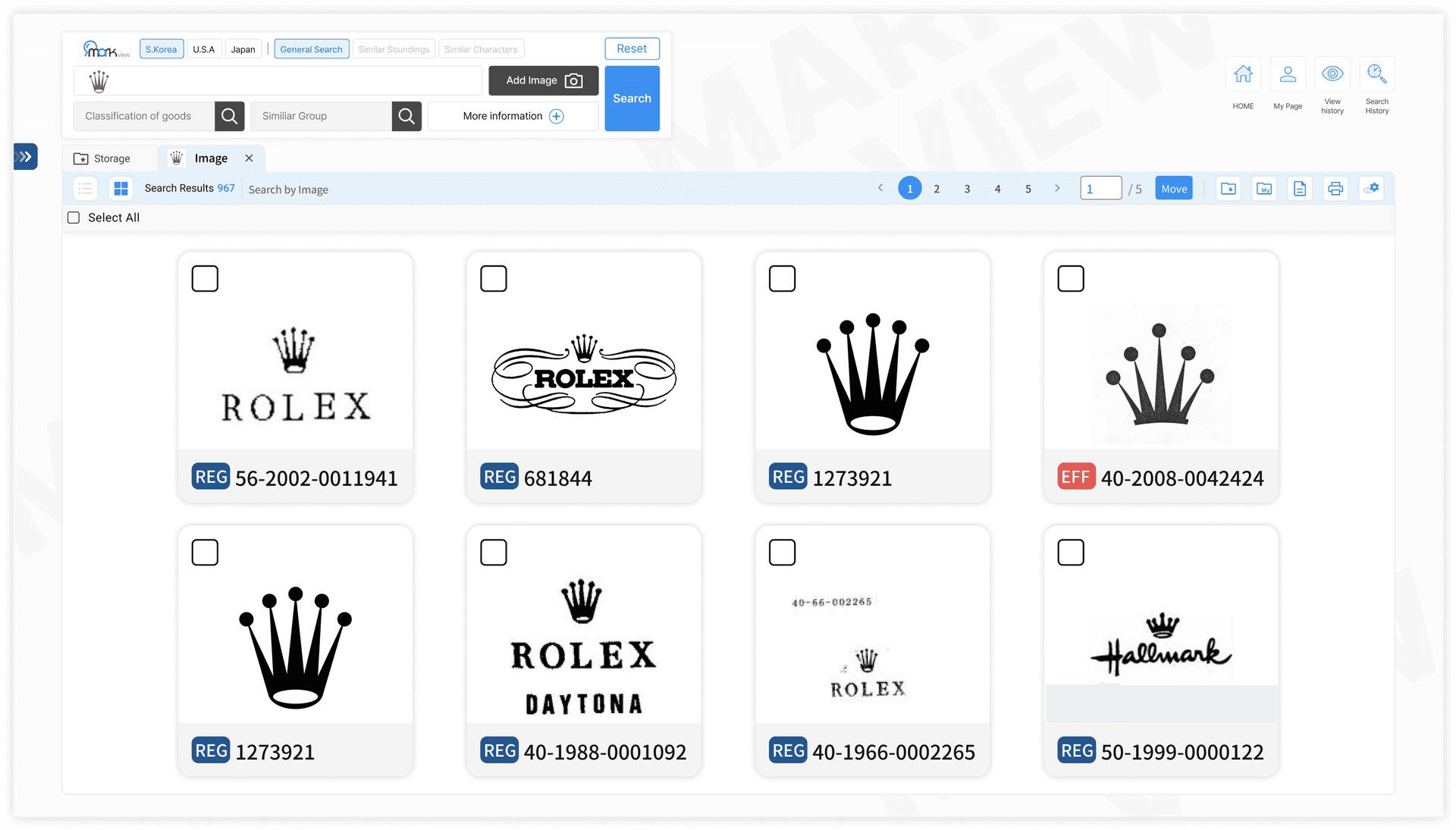Export results as document icon

pos(1300,189)
